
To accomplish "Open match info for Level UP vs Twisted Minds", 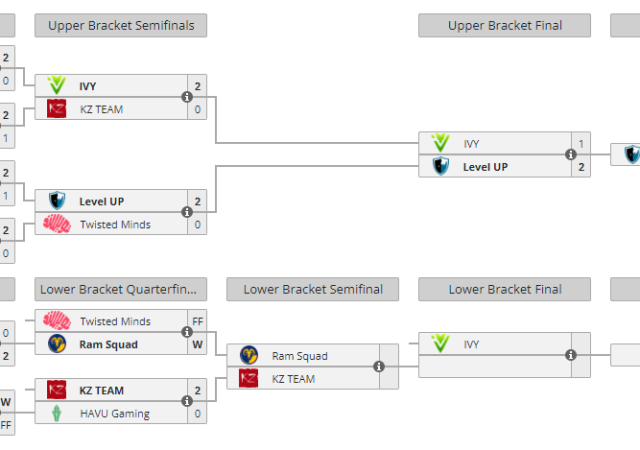I will tap(187, 212).
